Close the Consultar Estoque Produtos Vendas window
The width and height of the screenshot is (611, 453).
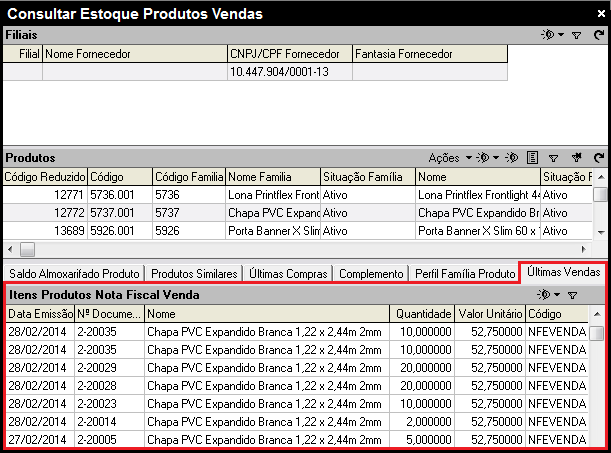(601, 14)
